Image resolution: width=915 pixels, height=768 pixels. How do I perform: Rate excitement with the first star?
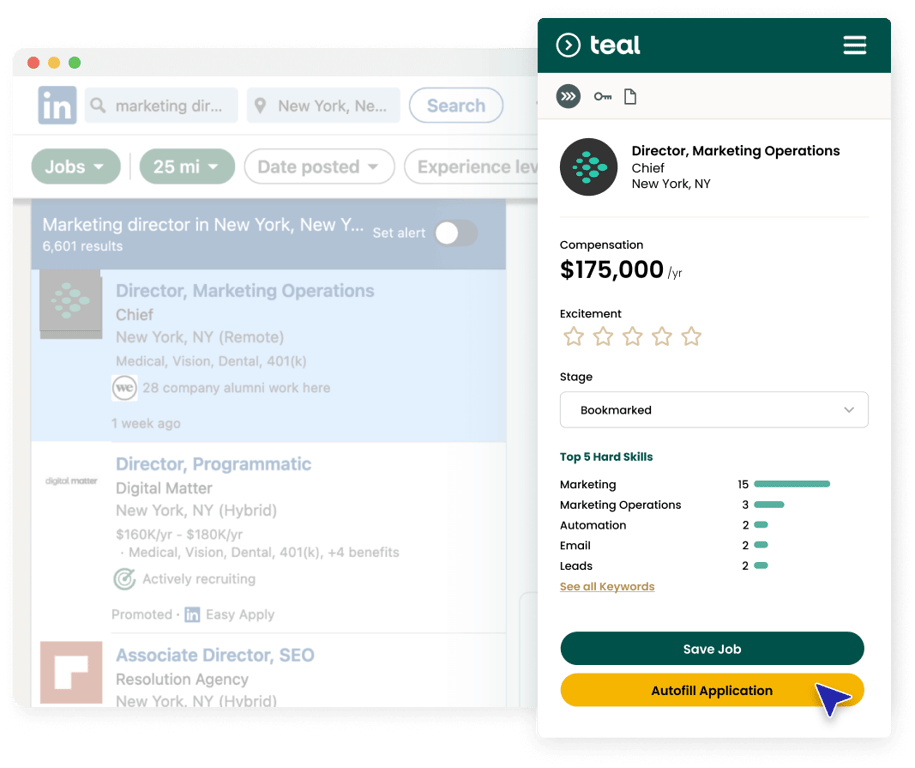click(574, 336)
